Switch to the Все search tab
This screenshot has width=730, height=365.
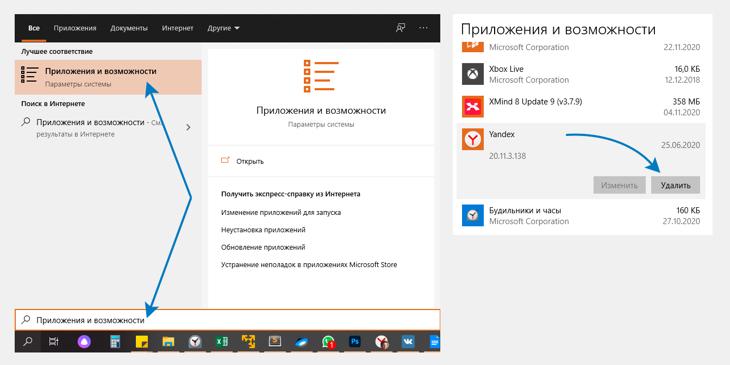(34, 28)
